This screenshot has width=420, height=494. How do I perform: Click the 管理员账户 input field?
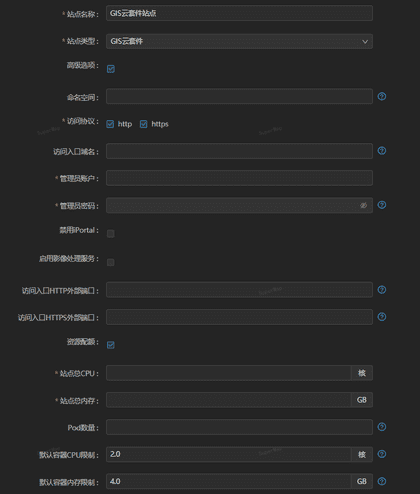pos(239,178)
